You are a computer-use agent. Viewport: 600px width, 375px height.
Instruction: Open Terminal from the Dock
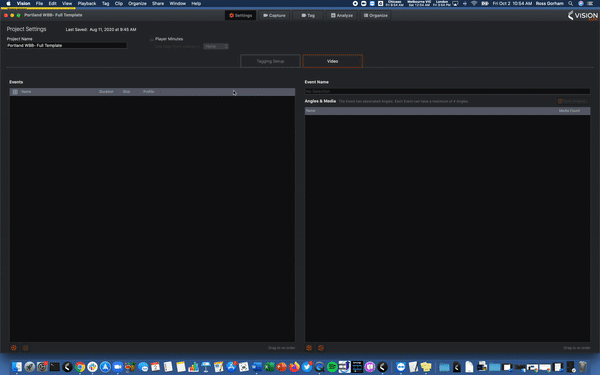click(55, 367)
